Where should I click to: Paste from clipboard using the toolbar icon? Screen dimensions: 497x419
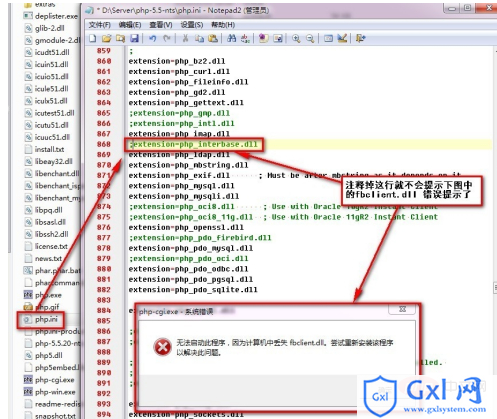click(x=213, y=39)
